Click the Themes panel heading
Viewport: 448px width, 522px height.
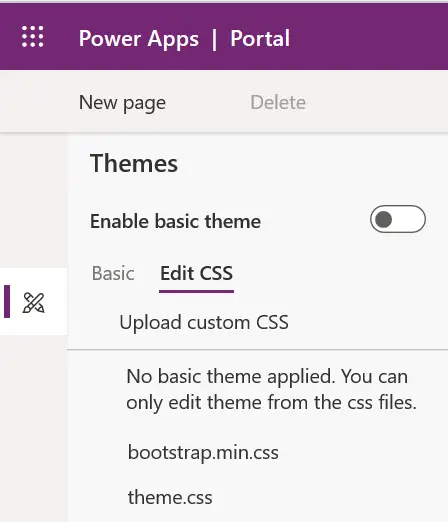click(134, 163)
